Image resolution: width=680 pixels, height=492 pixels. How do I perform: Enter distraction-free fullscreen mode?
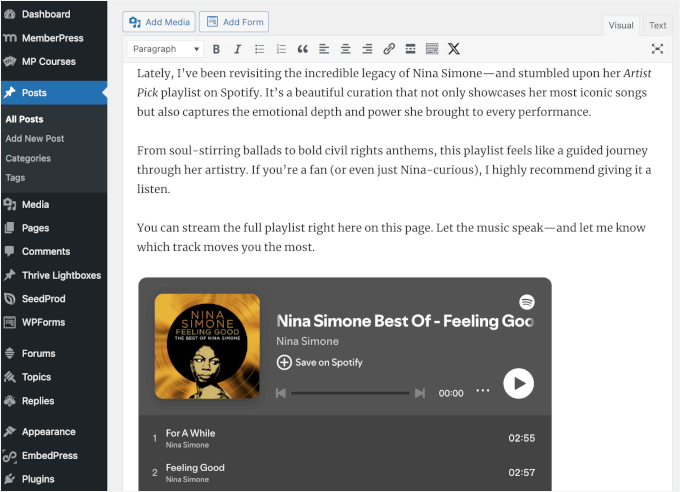[x=657, y=49]
